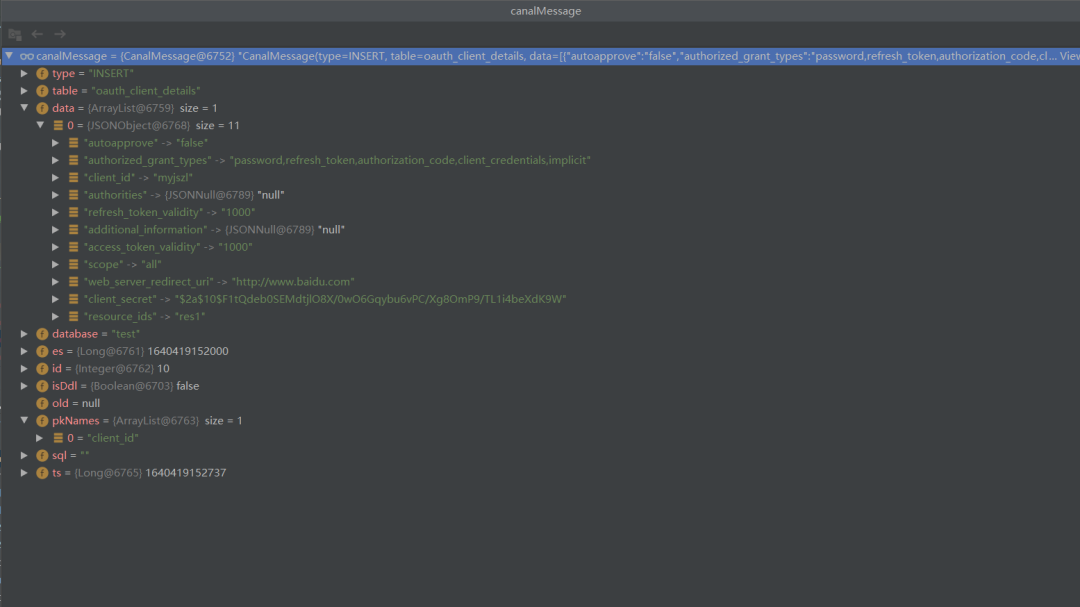This screenshot has width=1080, height=607.
Task: Expand the 'authorized_grant_types' entry
Action: (56, 160)
